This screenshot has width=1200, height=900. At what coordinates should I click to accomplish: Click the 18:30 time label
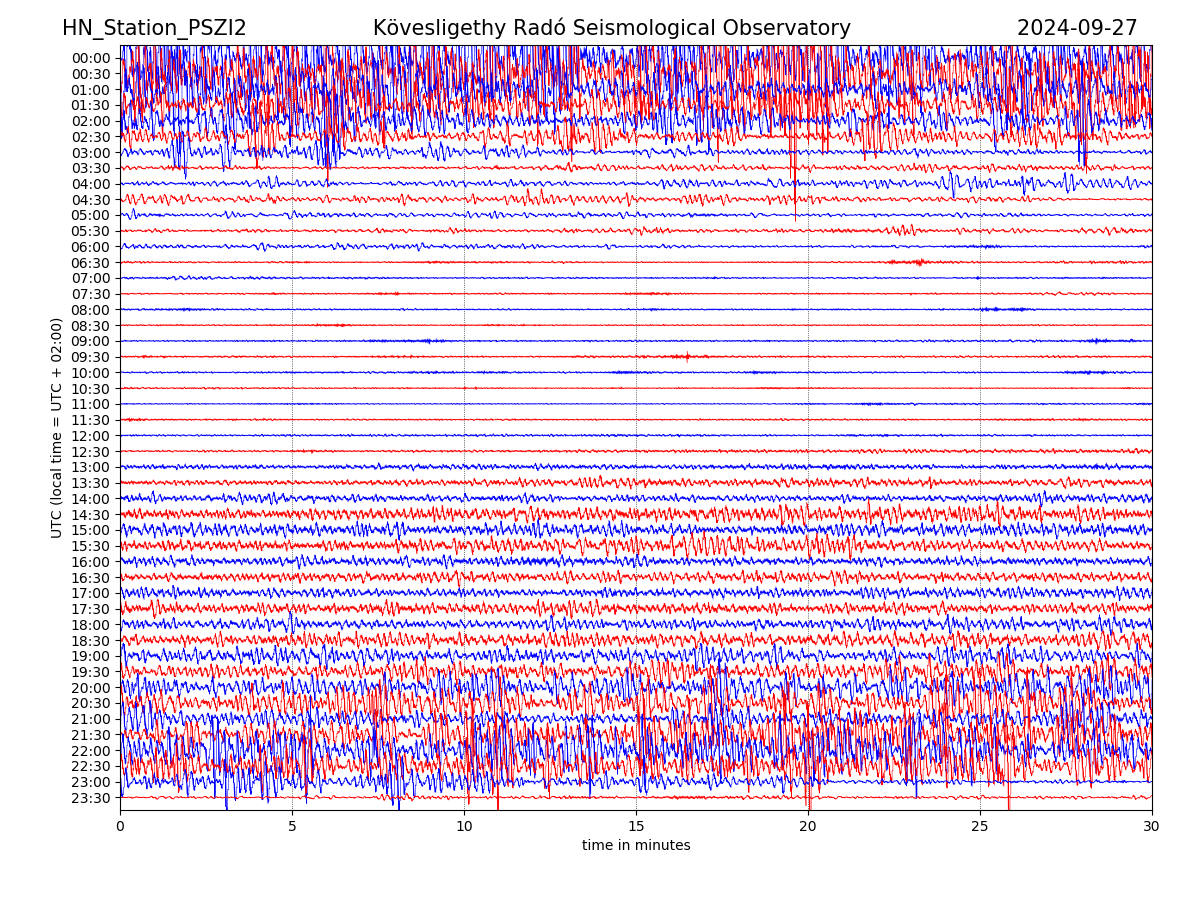click(x=91, y=641)
